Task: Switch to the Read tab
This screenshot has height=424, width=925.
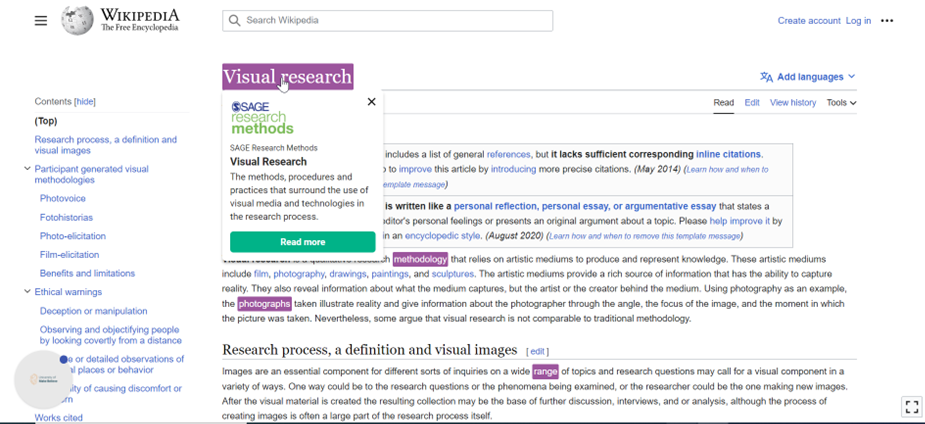Action: pyautogui.click(x=723, y=103)
